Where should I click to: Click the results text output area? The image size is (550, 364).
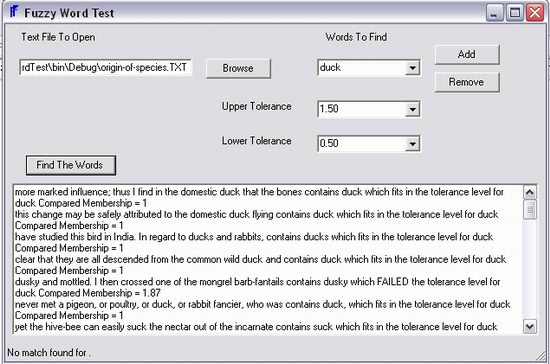point(268,259)
